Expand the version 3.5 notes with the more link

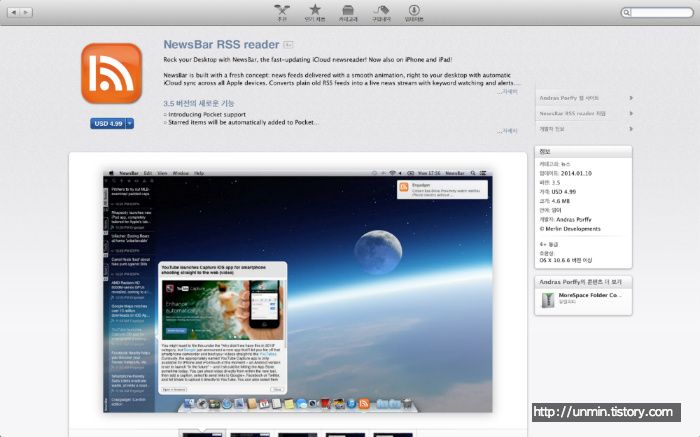click(507, 131)
